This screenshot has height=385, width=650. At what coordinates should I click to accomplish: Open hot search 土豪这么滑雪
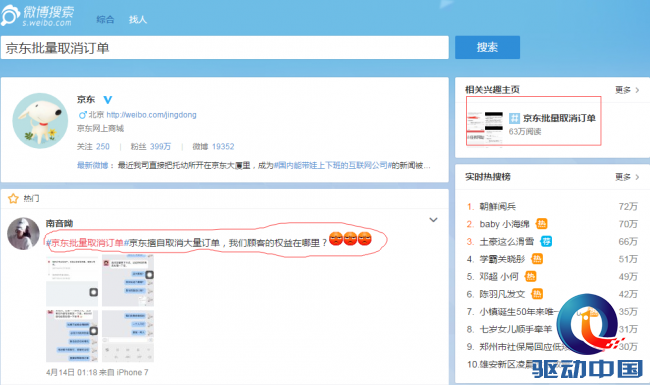(x=507, y=241)
